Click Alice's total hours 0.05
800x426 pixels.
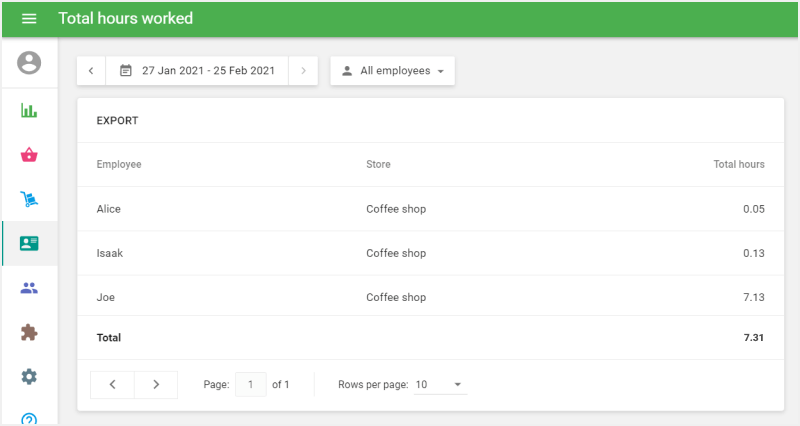pos(754,209)
